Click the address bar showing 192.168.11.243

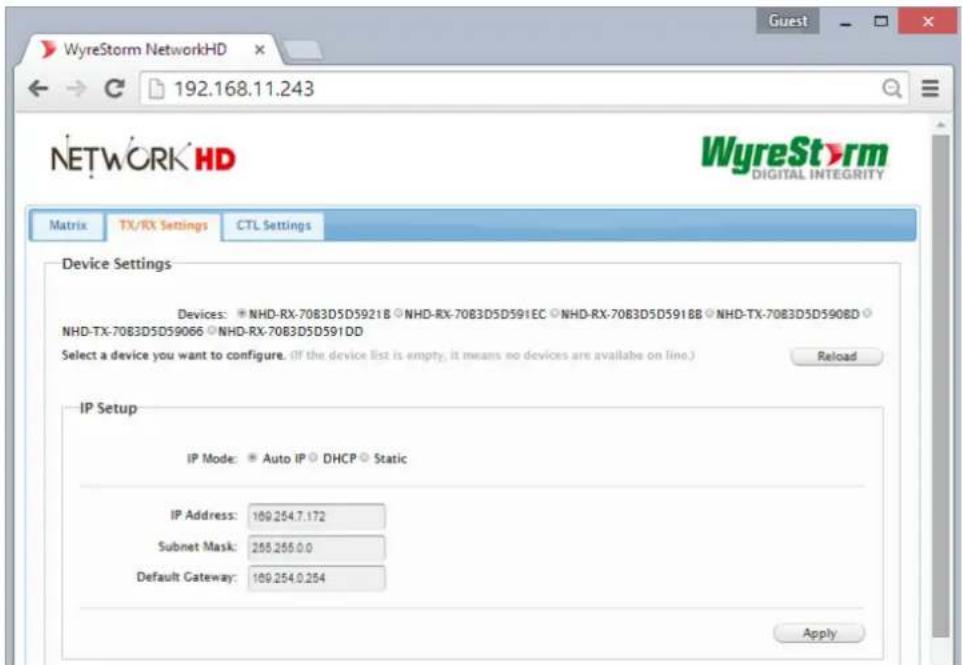pyautogui.click(x=523, y=89)
